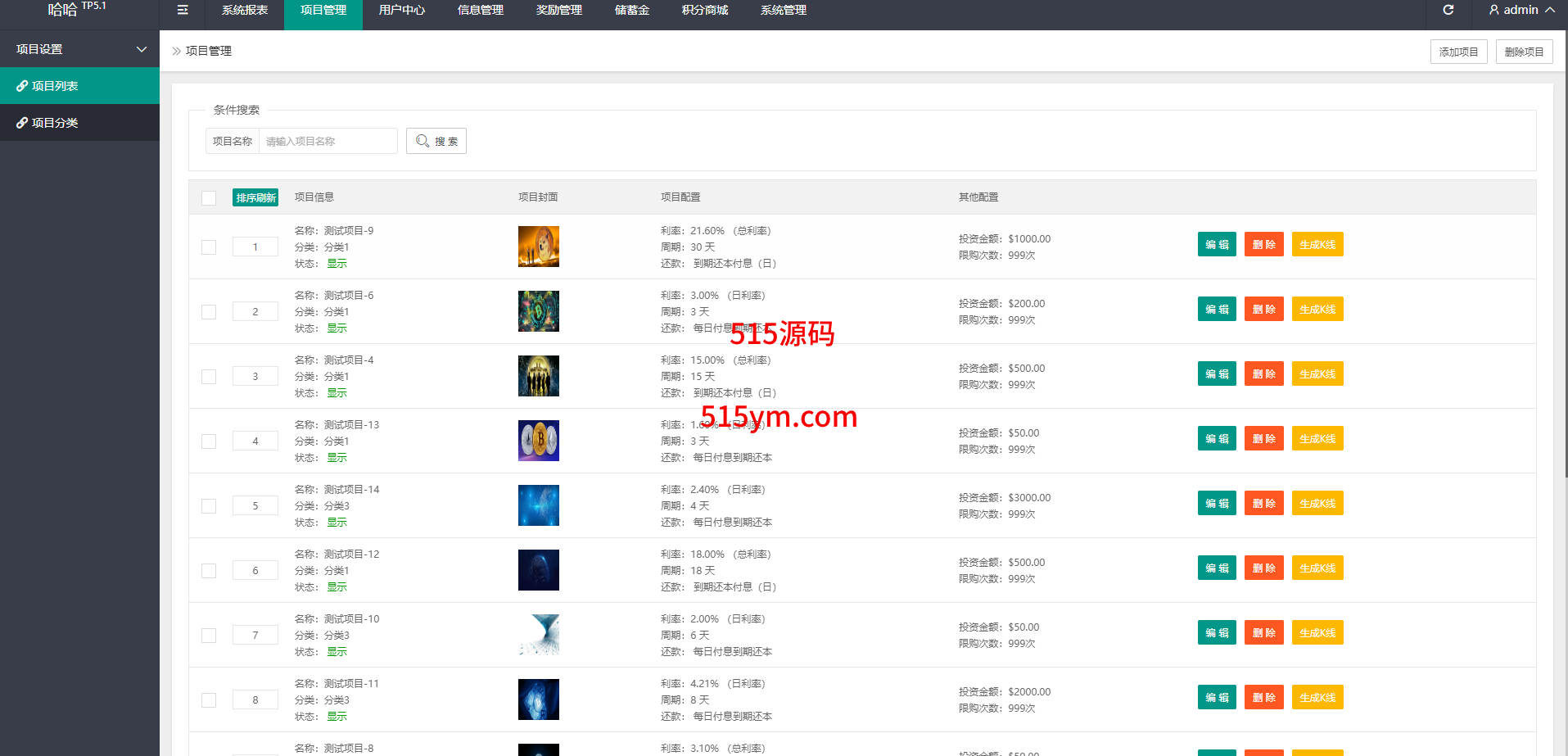Click the refresh icon in top bar
Image resolution: width=1568 pixels, height=756 pixels.
(x=1448, y=10)
